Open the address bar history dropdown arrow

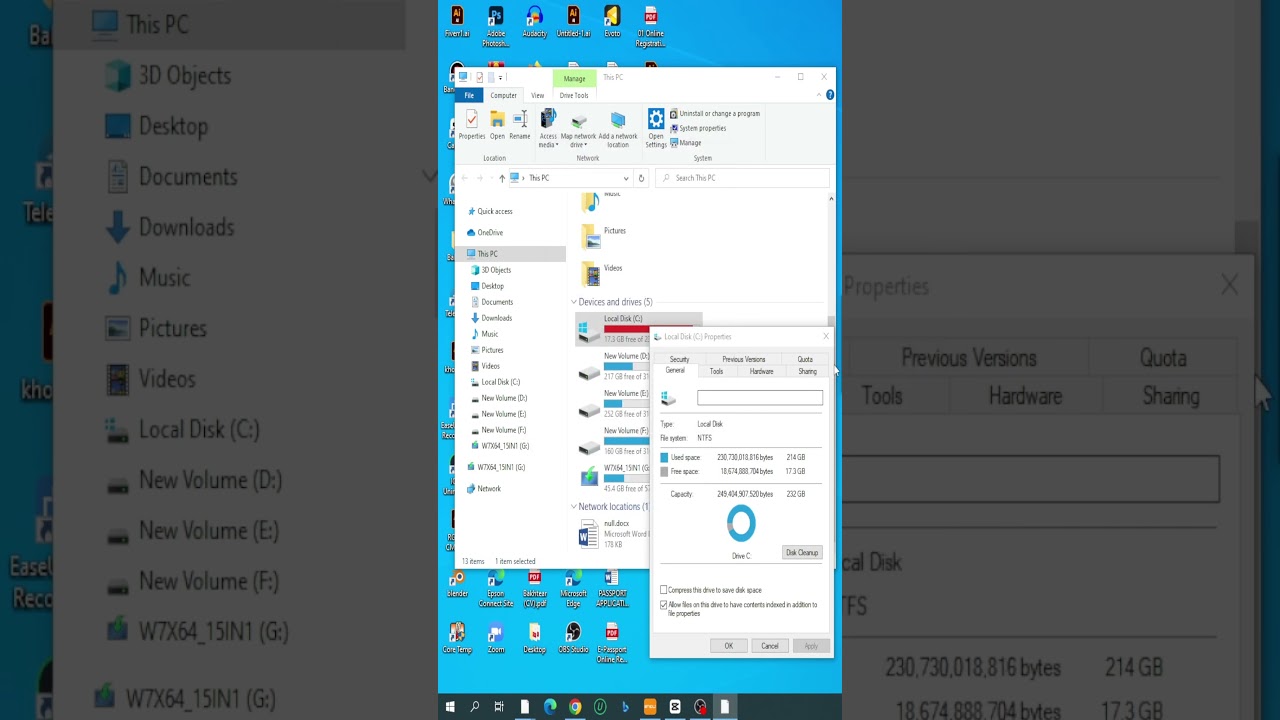(x=626, y=178)
